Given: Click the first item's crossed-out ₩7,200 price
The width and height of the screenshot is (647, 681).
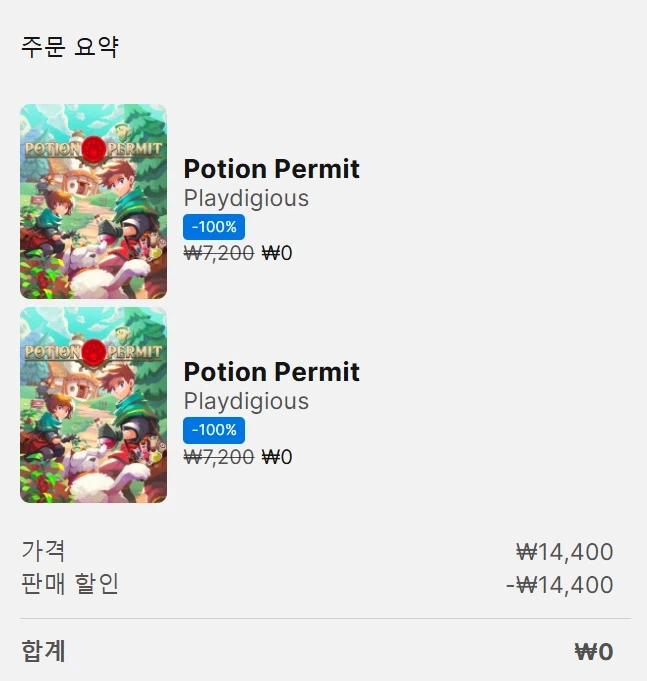Looking at the screenshot, I should 219,254.
